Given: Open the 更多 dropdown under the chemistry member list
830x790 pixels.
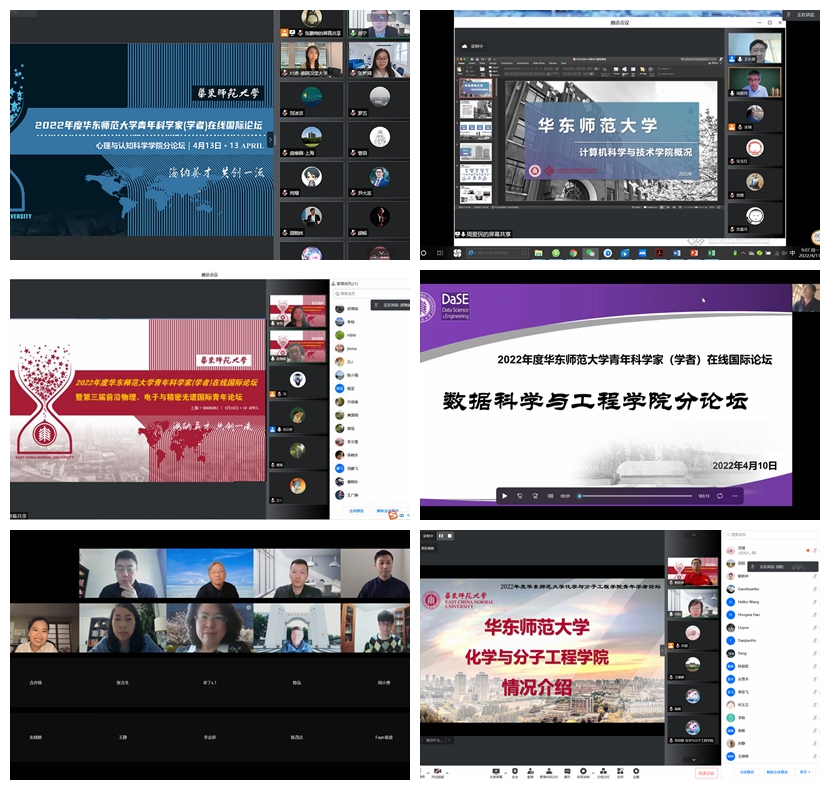Looking at the screenshot, I should point(805,772).
